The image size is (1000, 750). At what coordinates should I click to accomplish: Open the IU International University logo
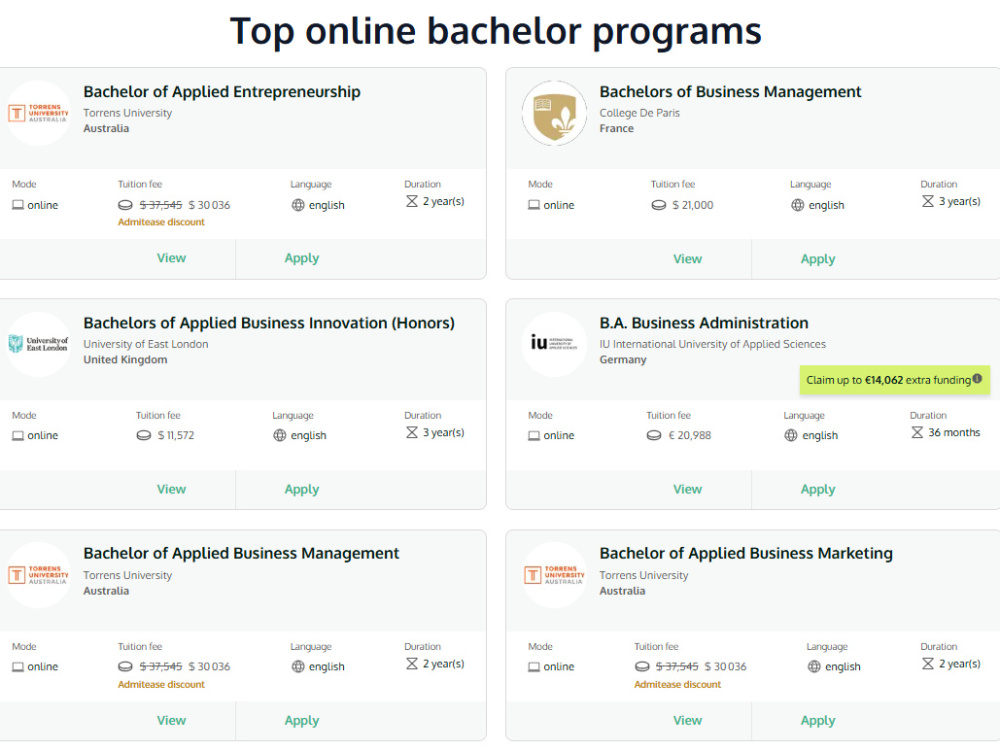pyautogui.click(x=554, y=344)
